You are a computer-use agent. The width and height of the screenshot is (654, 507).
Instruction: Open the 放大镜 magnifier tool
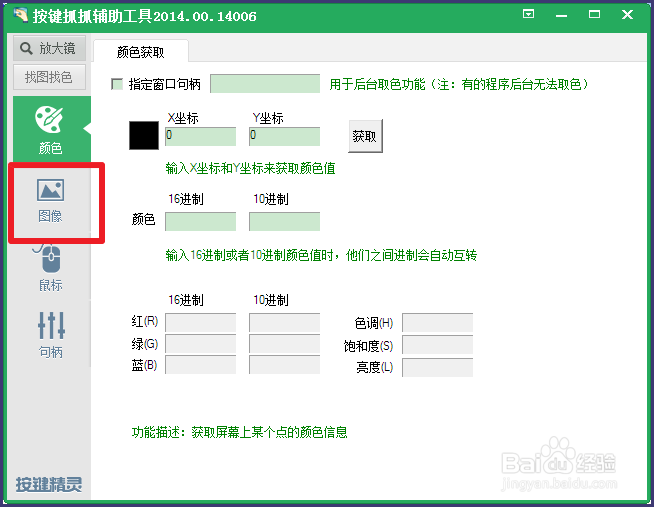[49, 48]
